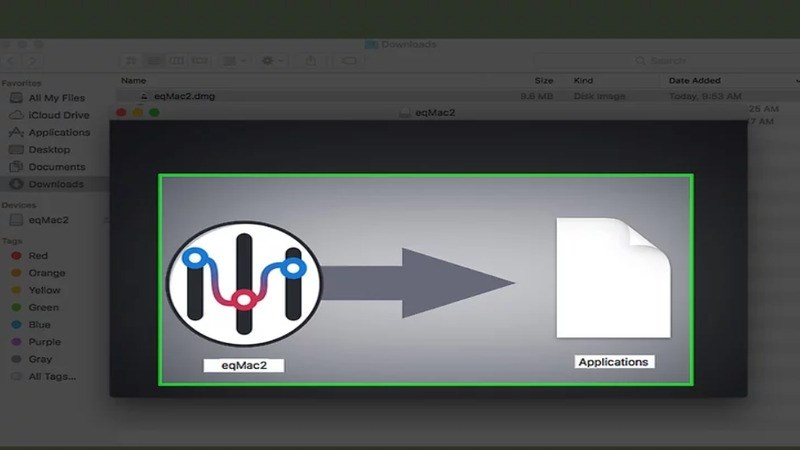Screen dimensions: 800x450
Task: Click the Applications folder shortcut icon
Action: point(613,278)
